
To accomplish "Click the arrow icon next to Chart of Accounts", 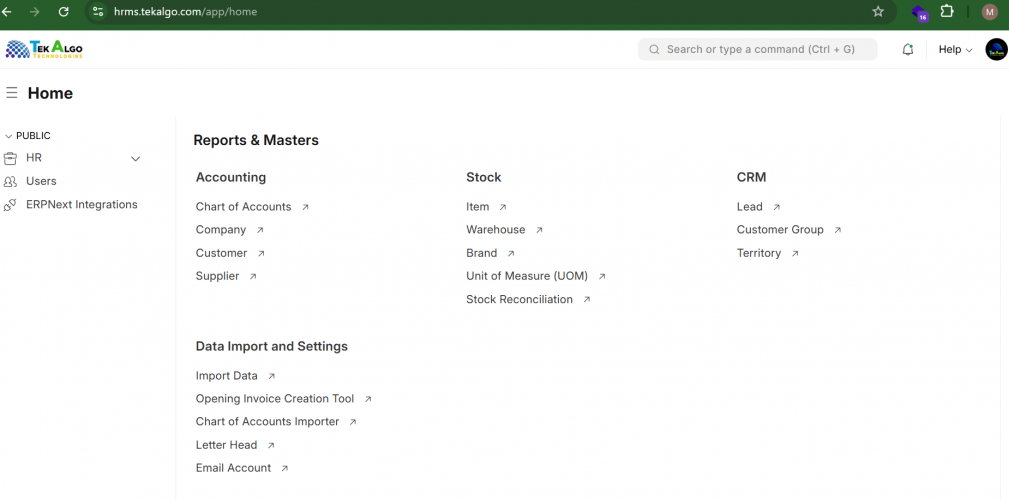I will [x=305, y=207].
